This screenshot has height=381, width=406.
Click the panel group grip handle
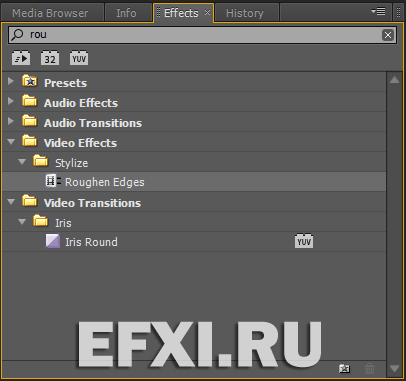[x=398, y=12]
